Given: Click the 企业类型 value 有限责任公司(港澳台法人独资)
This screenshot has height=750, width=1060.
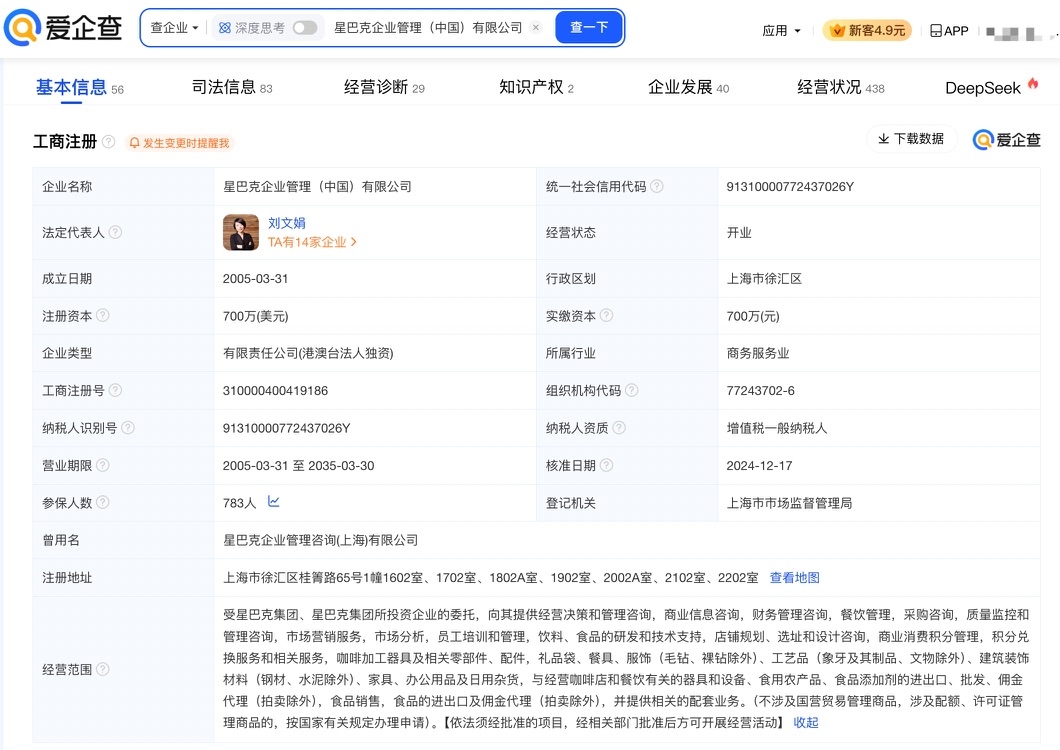Looking at the screenshot, I should click(x=308, y=353).
